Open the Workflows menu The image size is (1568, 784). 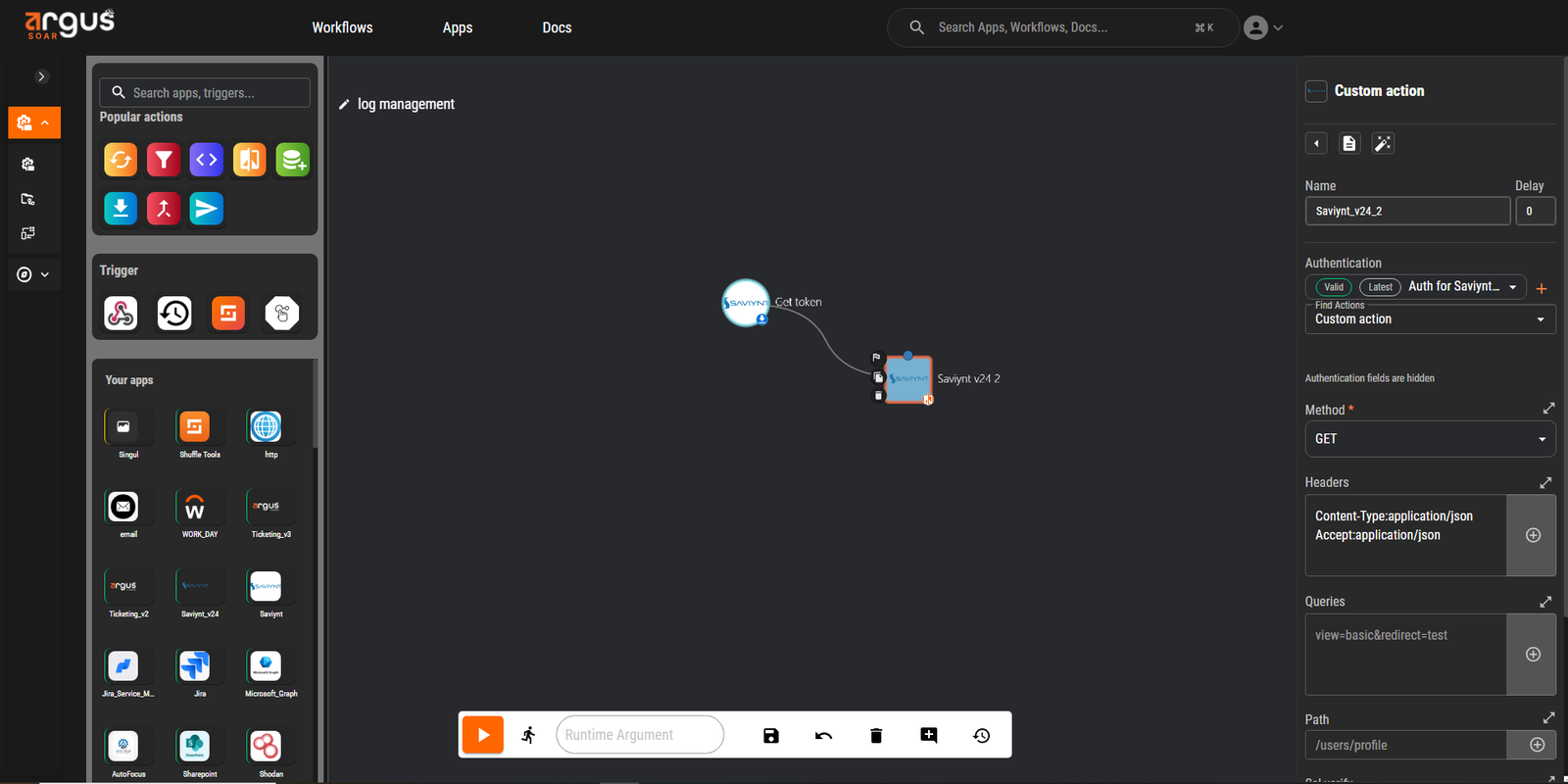pyautogui.click(x=342, y=27)
